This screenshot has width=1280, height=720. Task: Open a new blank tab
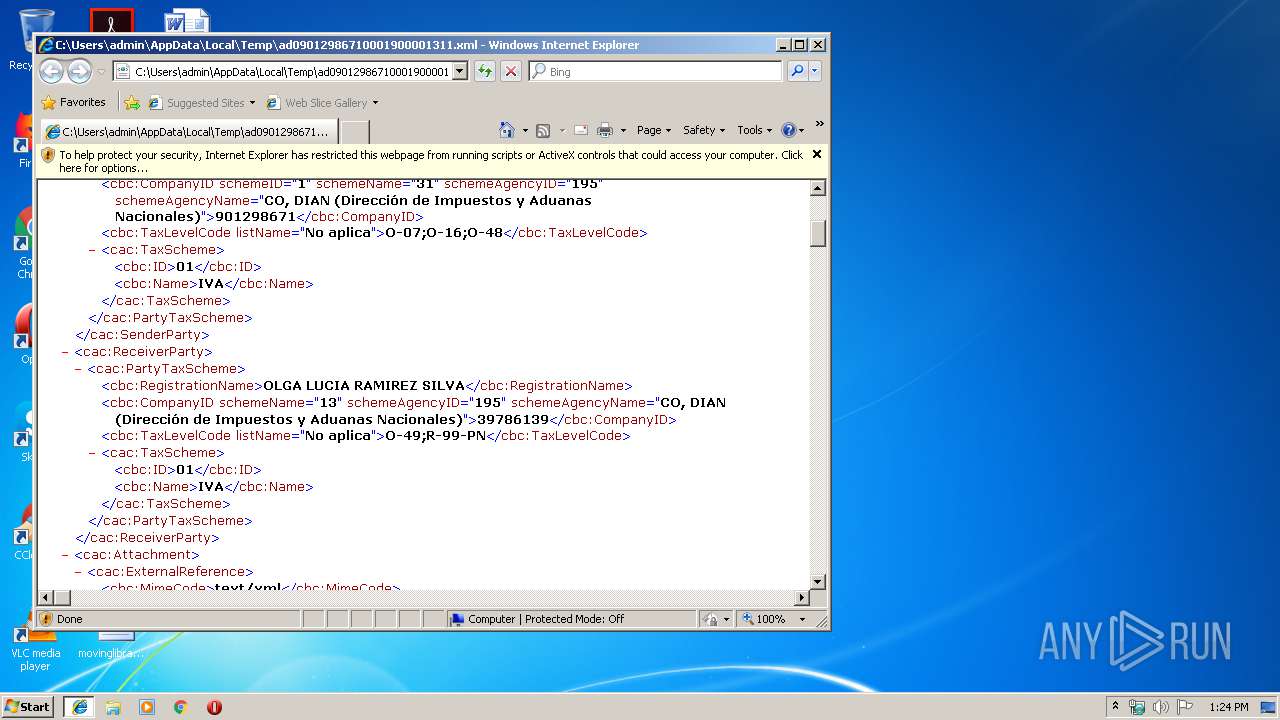coord(355,131)
